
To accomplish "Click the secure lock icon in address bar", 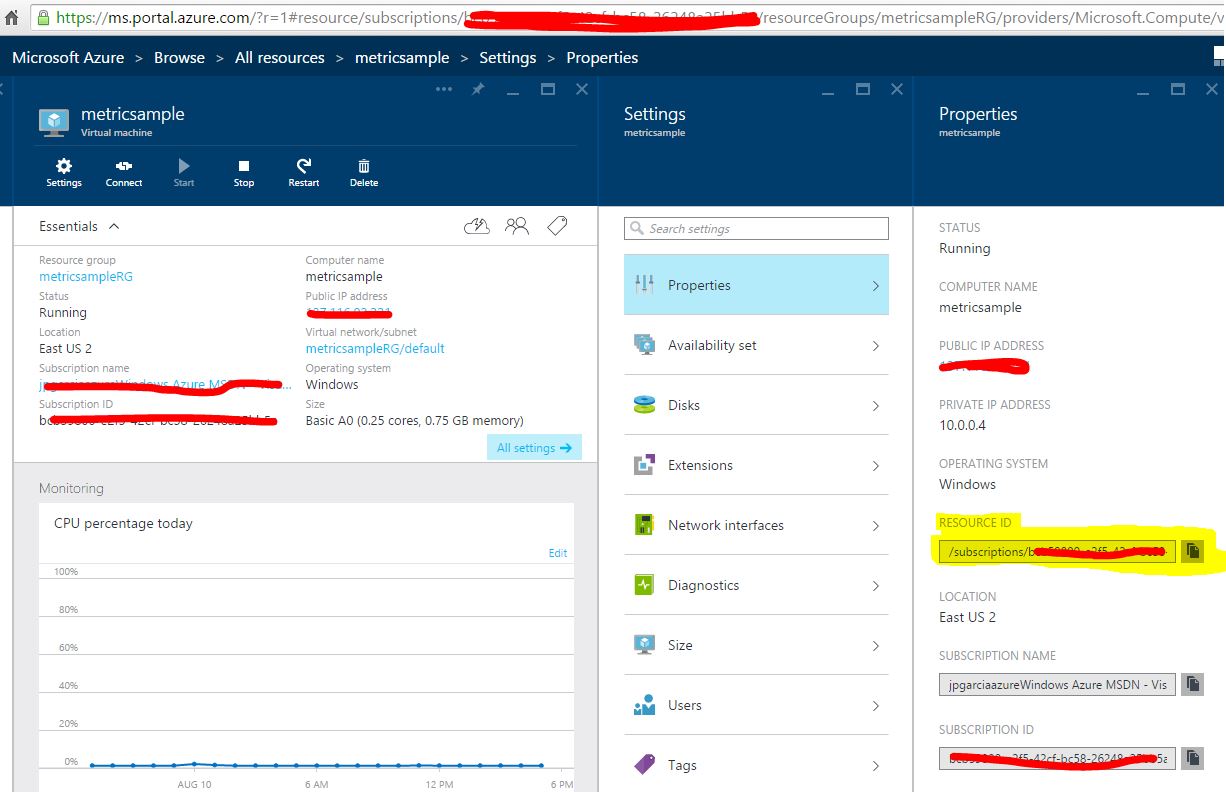I will 43,17.
